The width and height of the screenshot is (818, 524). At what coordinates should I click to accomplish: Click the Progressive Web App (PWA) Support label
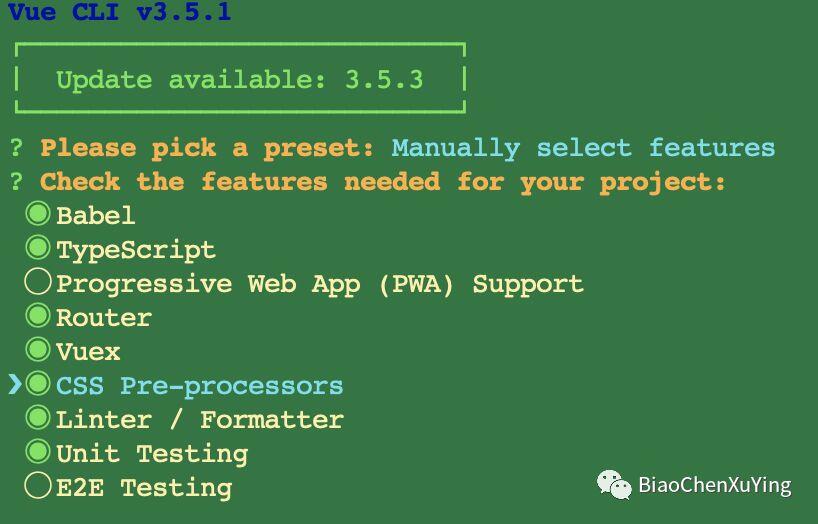point(320,285)
